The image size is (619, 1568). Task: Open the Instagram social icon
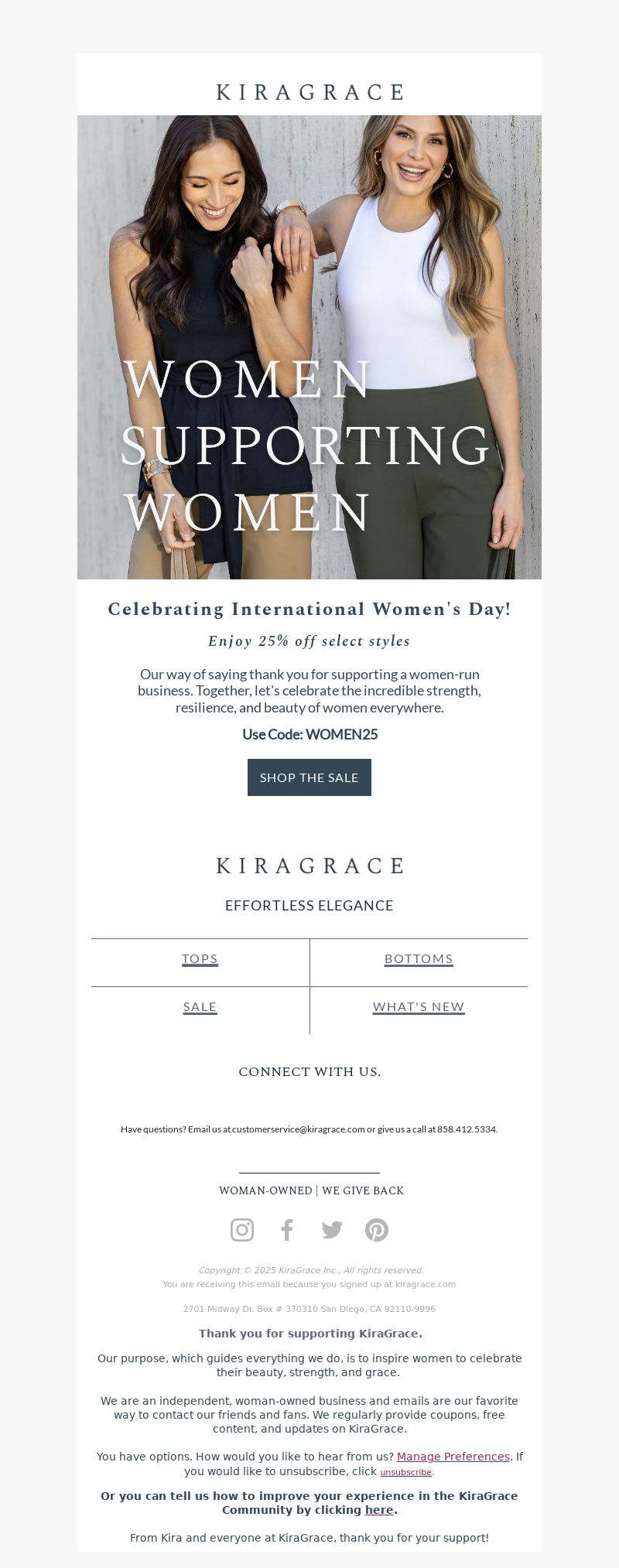click(x=242, y=1229)
